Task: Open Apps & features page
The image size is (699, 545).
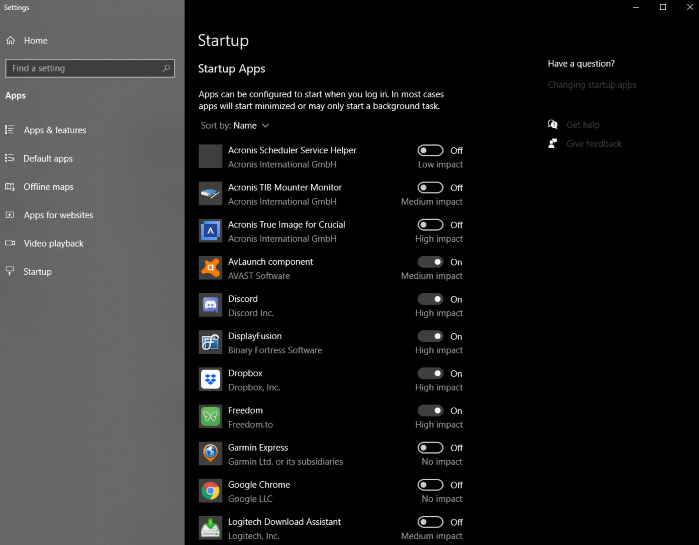Action: 55,130
